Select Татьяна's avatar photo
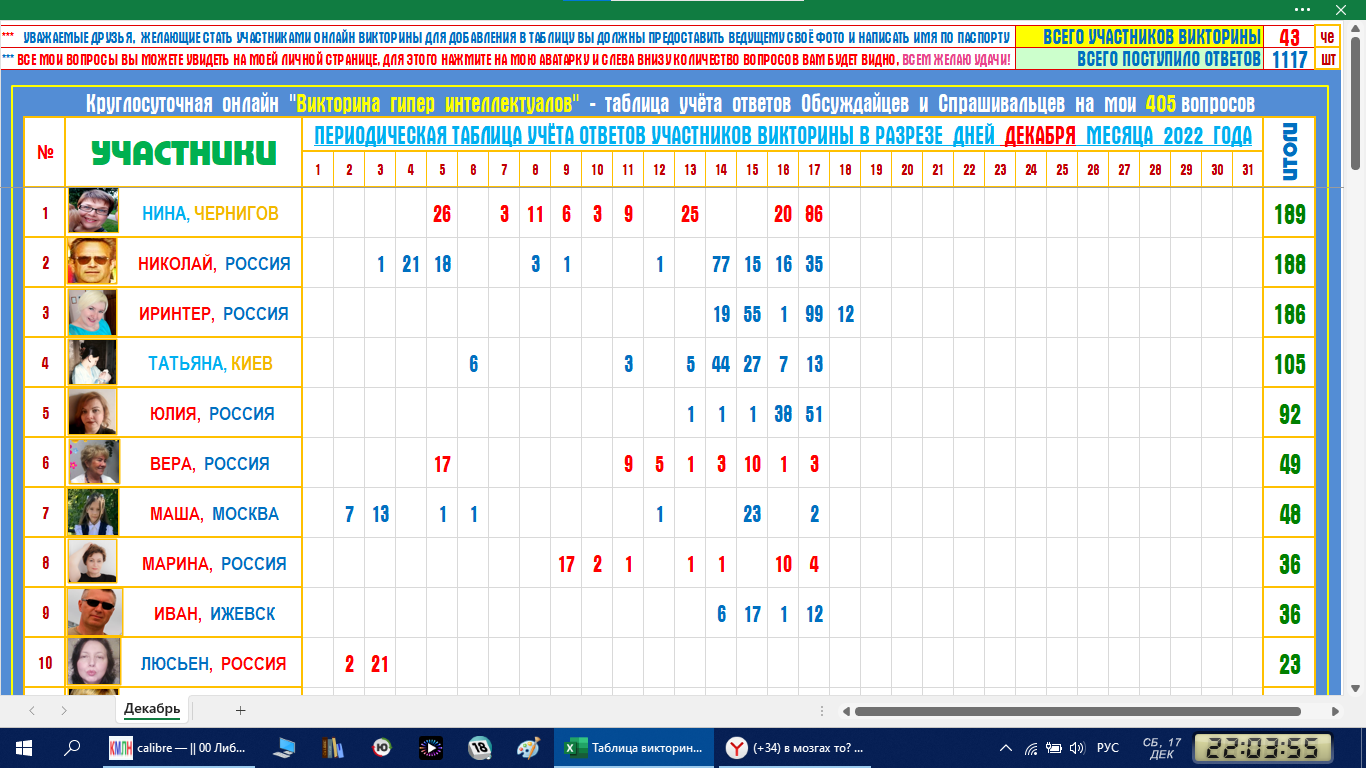 [x=93, y=362]
